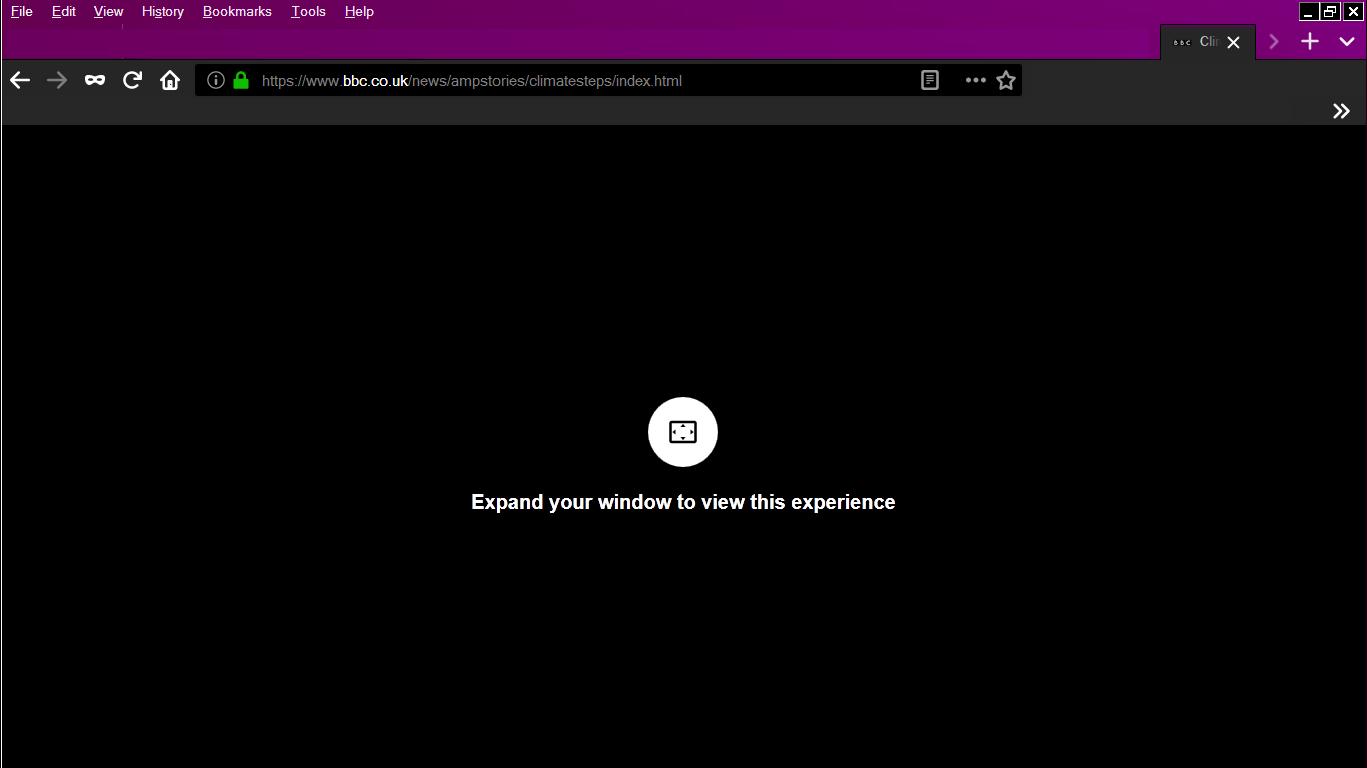Open the View menu
The height and width of the screenshot is (768, 1367).
click(x=108, y=12)
